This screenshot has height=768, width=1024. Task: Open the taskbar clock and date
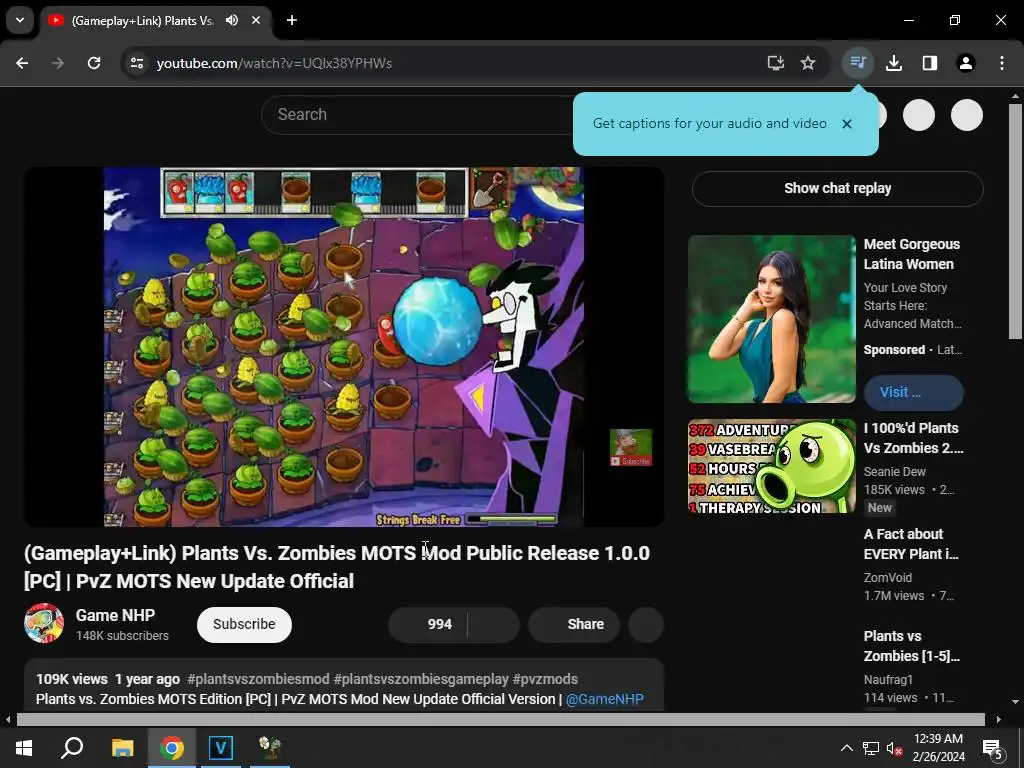click(938, 748)
